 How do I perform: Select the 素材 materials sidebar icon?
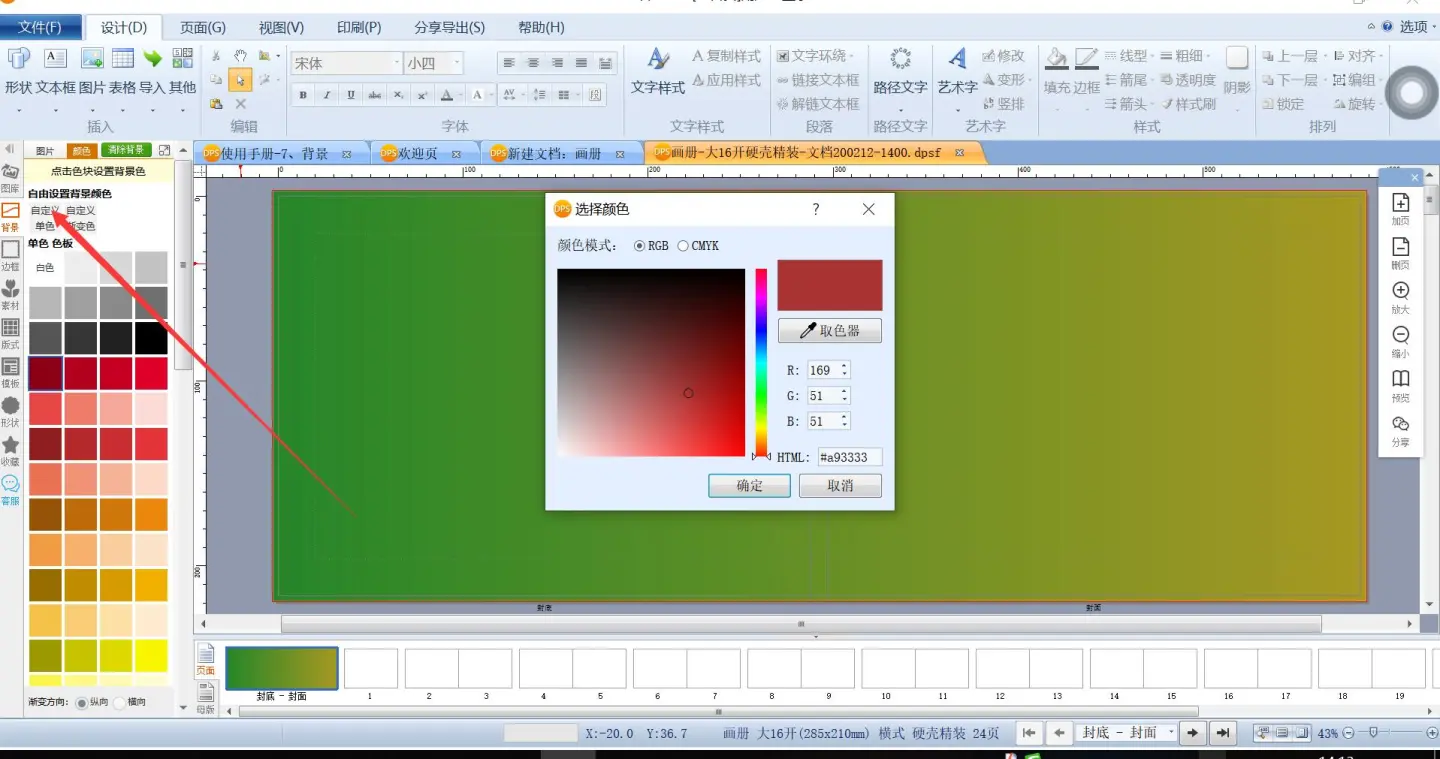coord(10,293)
